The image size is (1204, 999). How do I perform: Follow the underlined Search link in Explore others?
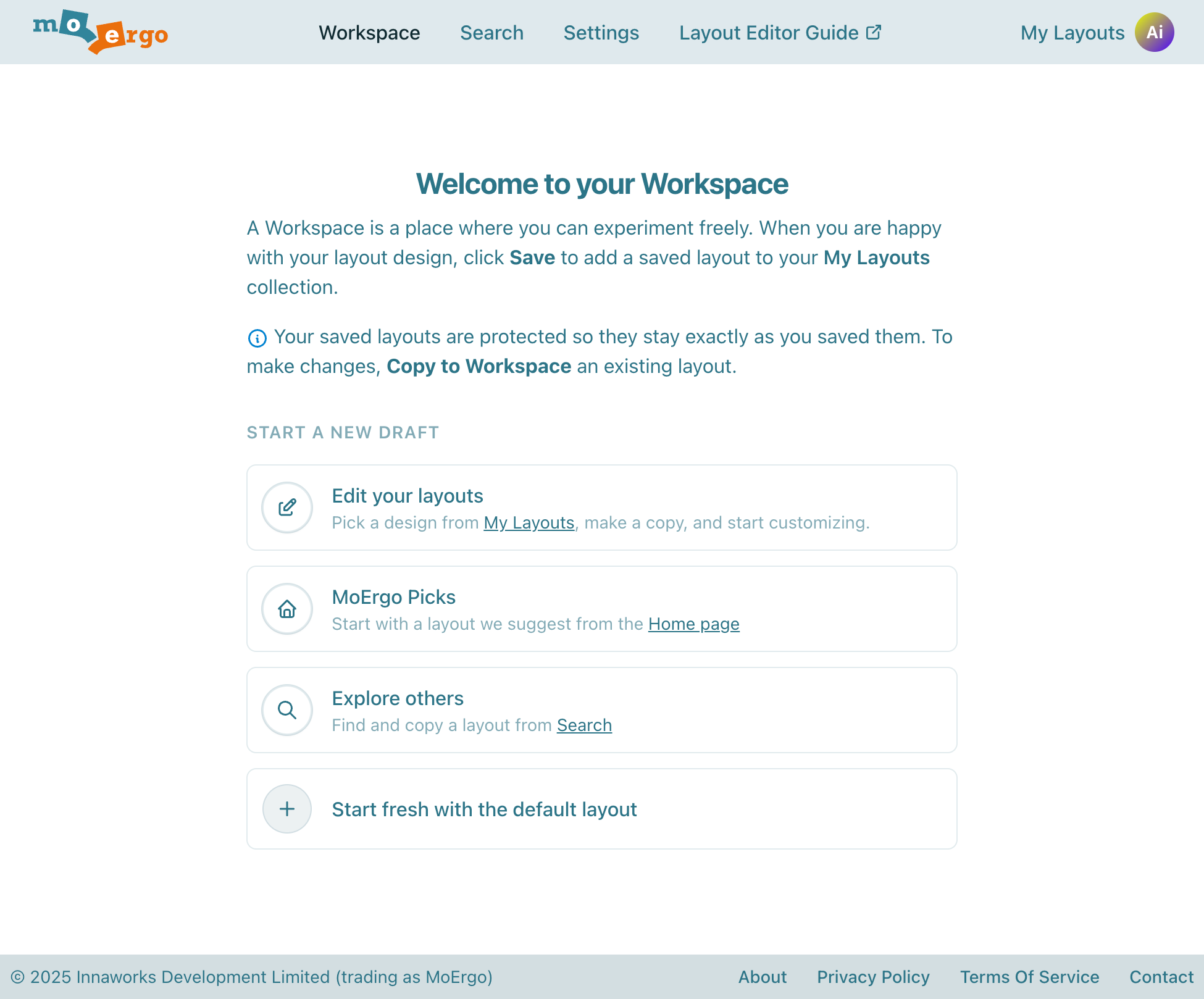584,725
